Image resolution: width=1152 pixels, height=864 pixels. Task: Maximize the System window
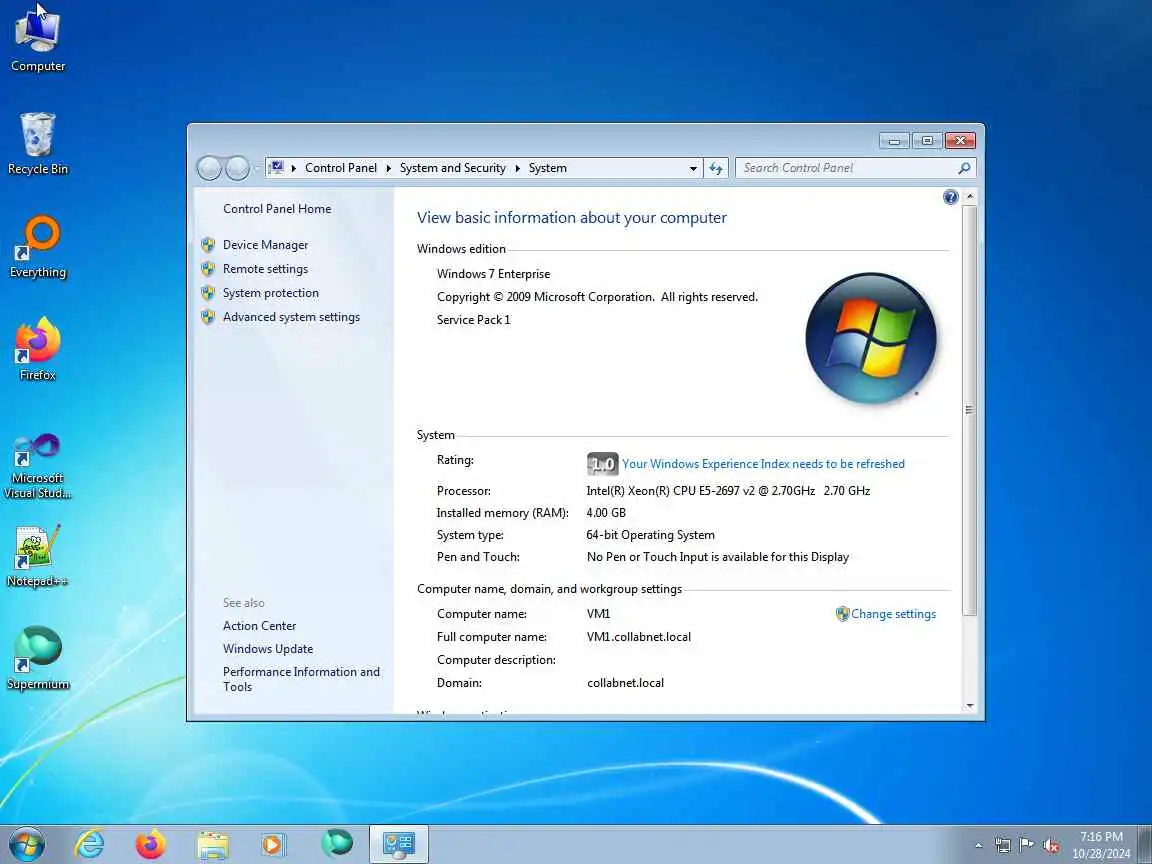(x=927, y=140)
